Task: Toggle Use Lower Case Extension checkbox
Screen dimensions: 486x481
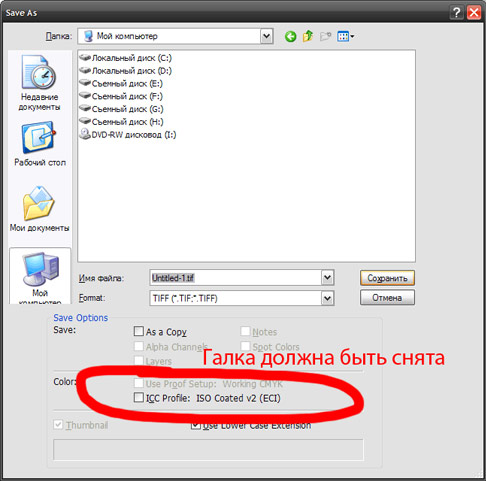Action: (195, 426)
